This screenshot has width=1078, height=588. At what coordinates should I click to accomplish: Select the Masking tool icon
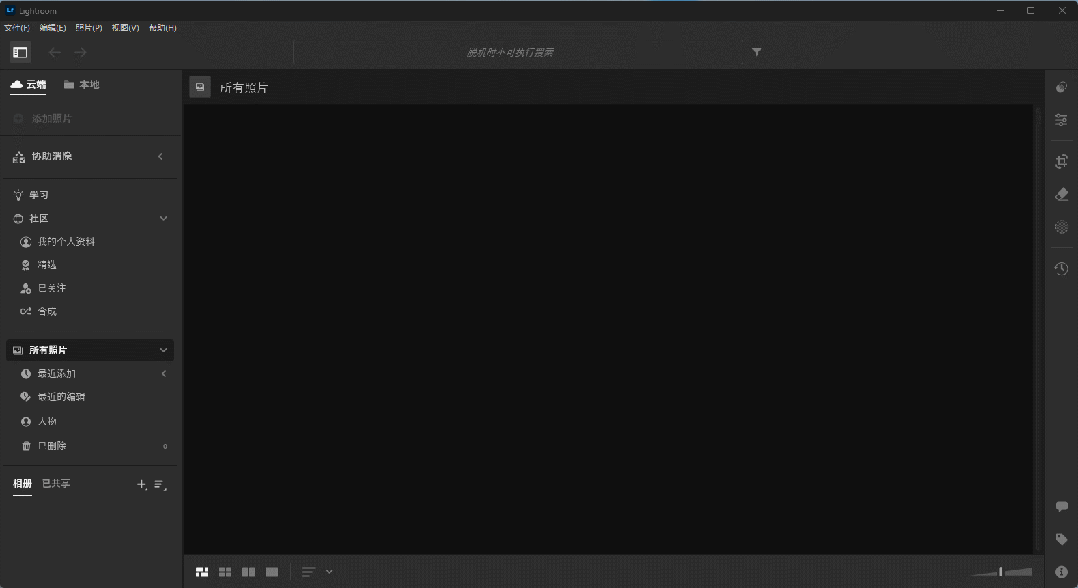1062,227
